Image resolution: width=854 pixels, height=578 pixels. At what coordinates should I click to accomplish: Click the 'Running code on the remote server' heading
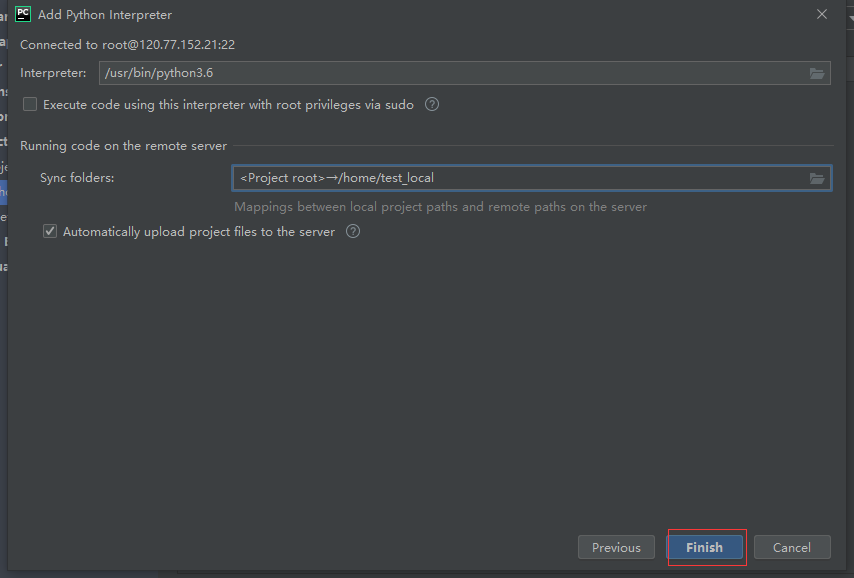[x=123, y=146]
